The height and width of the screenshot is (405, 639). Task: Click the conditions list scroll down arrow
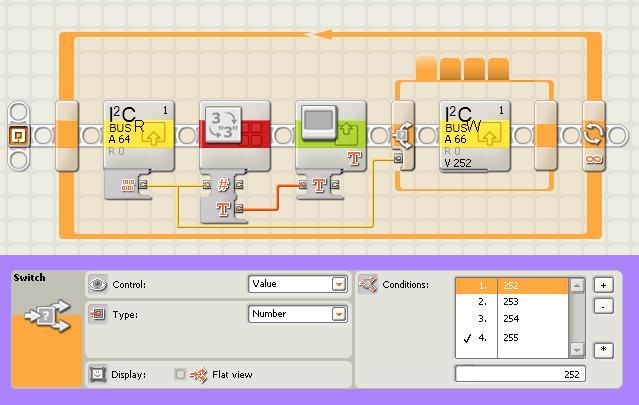pos(576,350)
